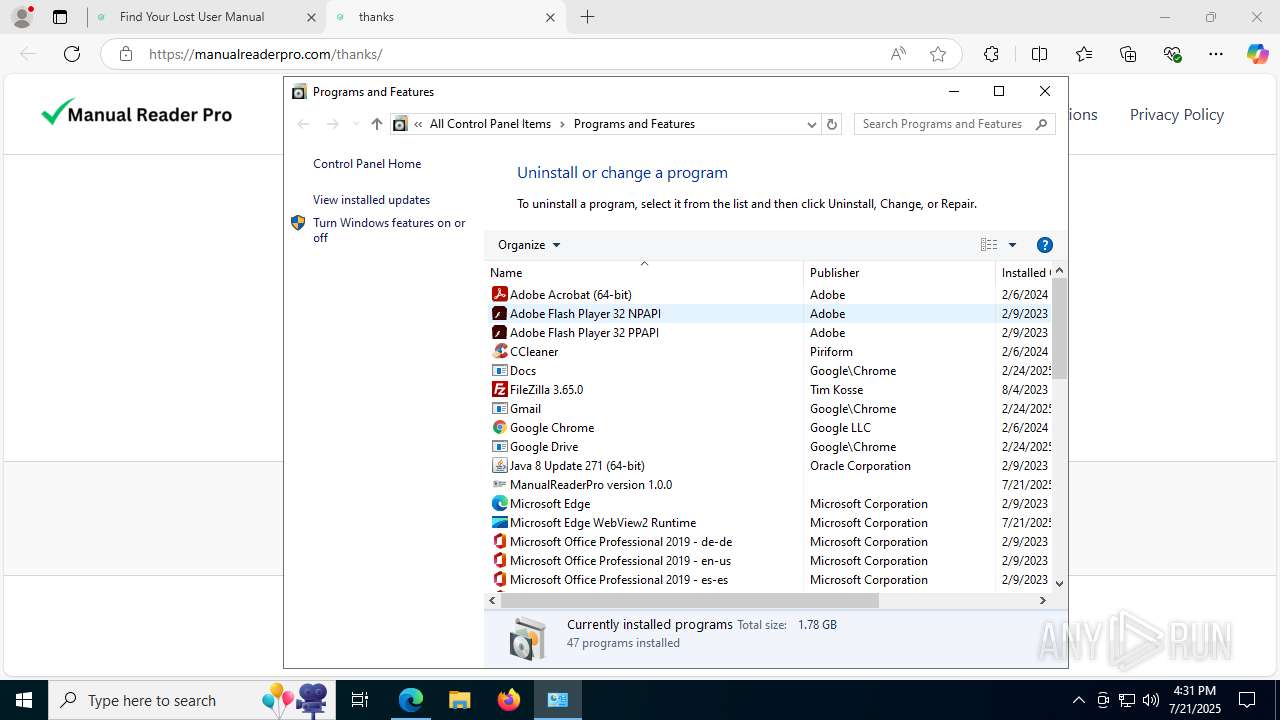
Task: Close the thanks browser tab
Action: tap(551, 17)
